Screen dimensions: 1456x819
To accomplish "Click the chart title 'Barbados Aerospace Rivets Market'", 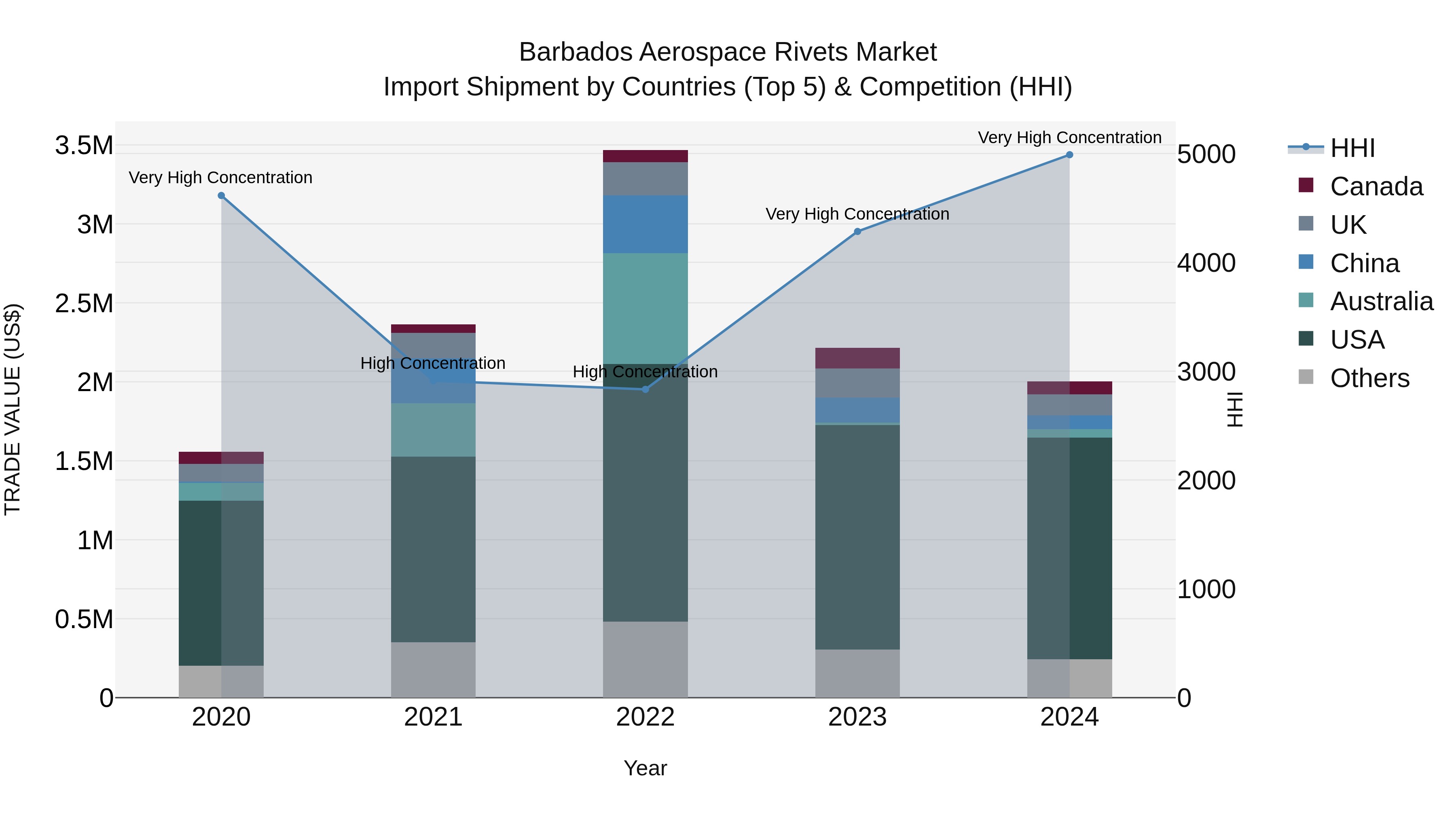I will tap(728, 52).
